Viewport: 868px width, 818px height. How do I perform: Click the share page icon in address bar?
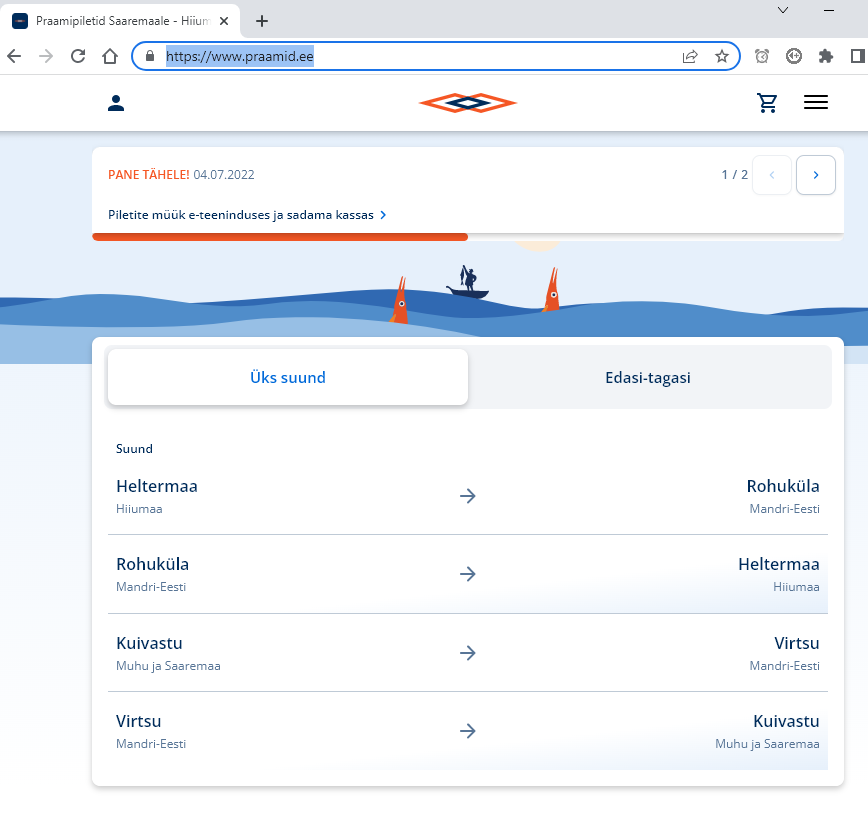click(x=690, y=57)
